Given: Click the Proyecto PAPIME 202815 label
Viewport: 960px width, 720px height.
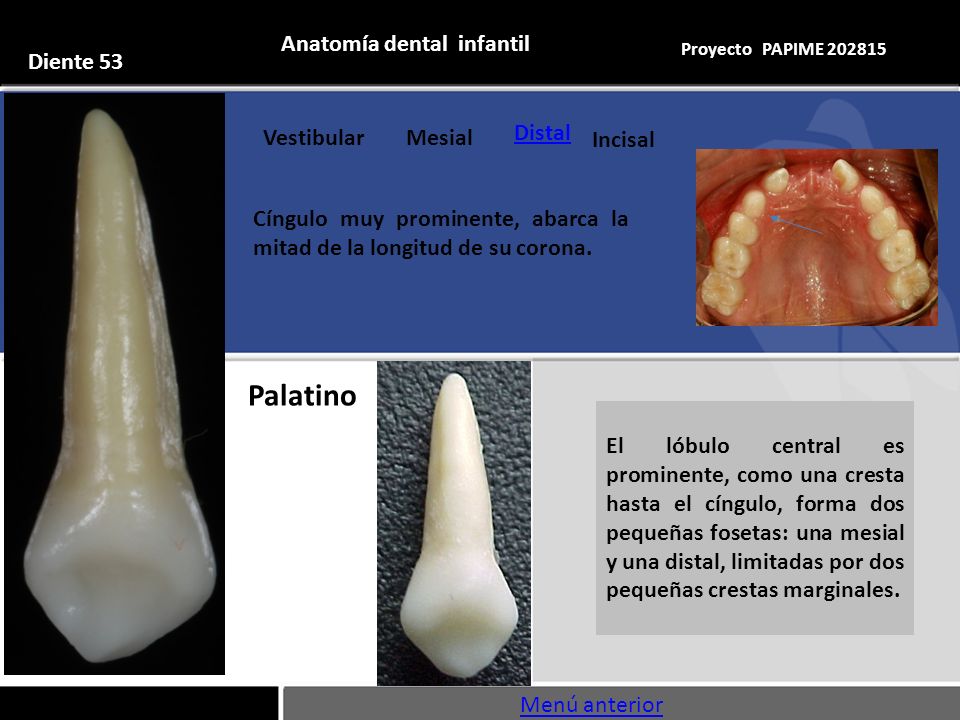Looking at the screenshot, I should pos(784,49).
